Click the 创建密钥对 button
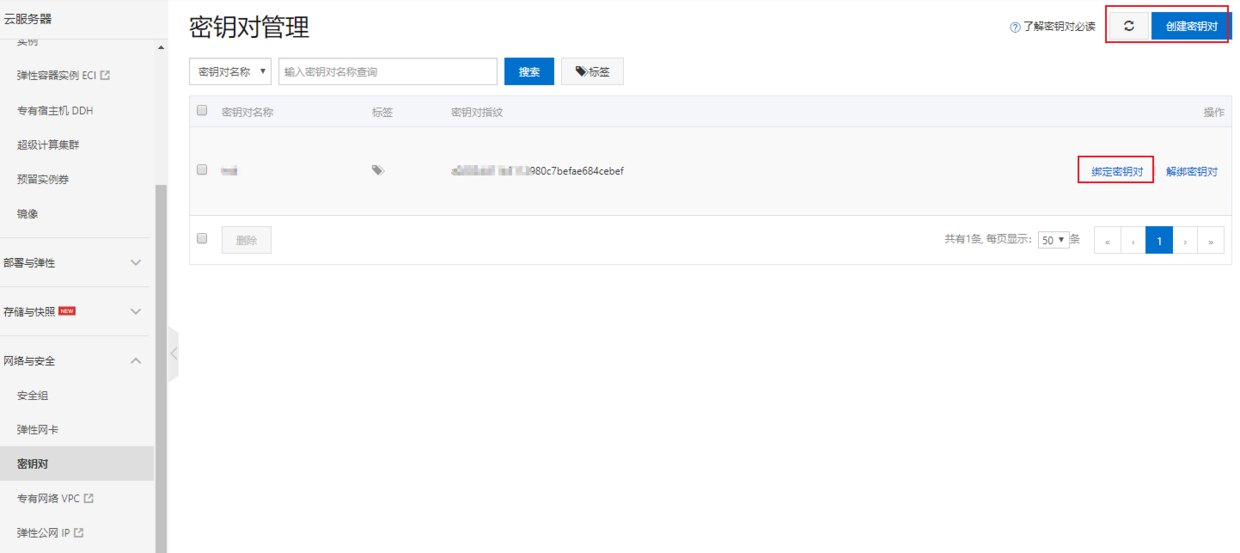This screenshot has width=1240, height=553. click(1191, 26)
